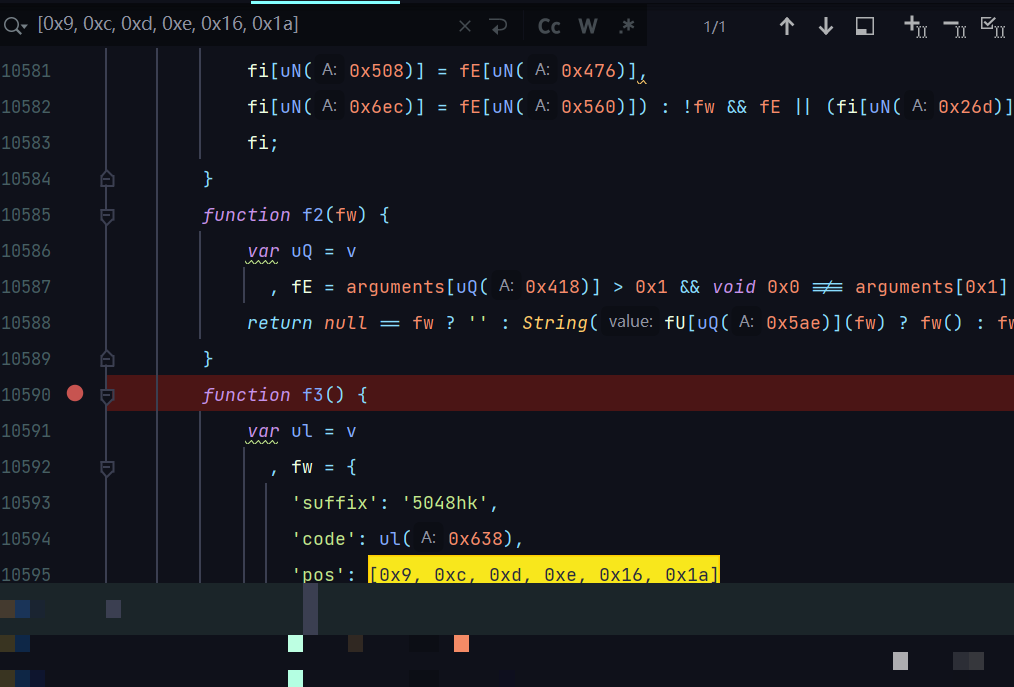
Task: Go to previous occurrence with up arrow
Action: (787, 26)
